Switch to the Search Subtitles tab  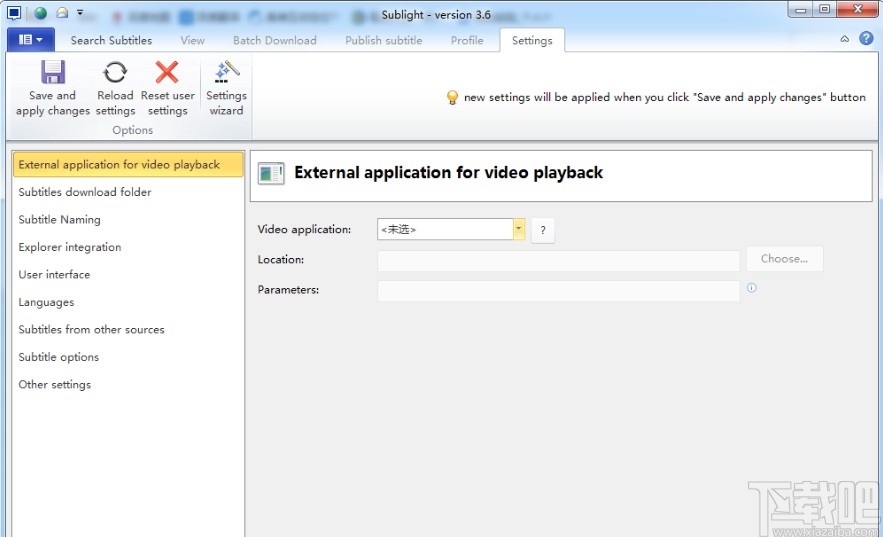pyautogui.click(x=111, y=40)
